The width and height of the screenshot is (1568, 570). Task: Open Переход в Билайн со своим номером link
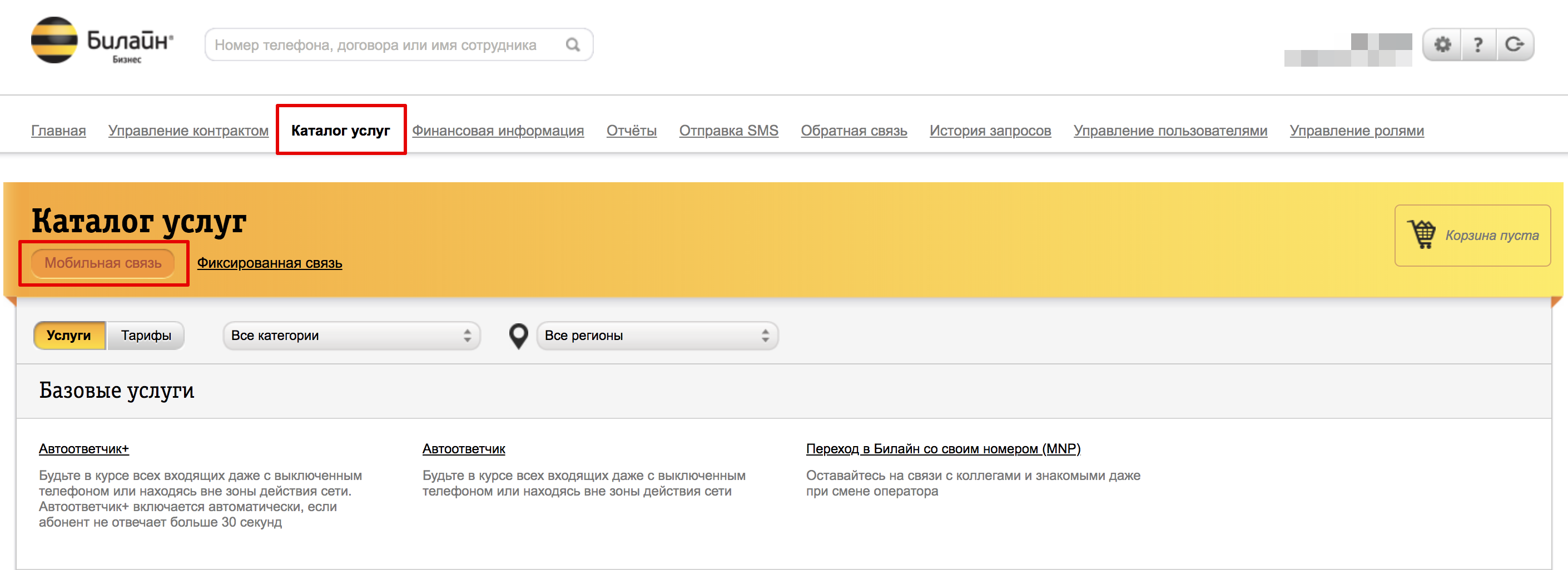click(943, 449)
